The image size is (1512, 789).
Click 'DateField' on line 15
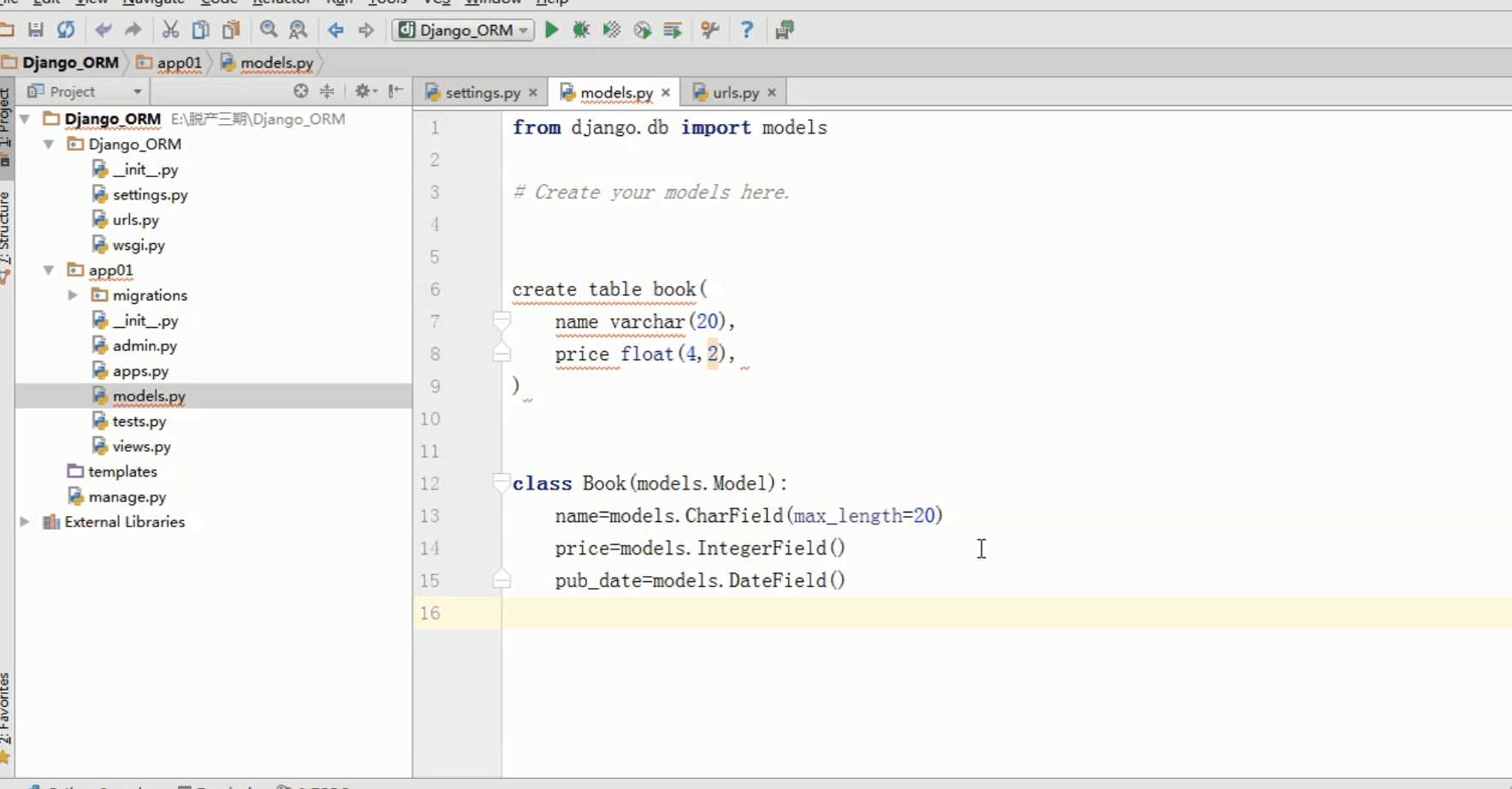coord(777,580)
